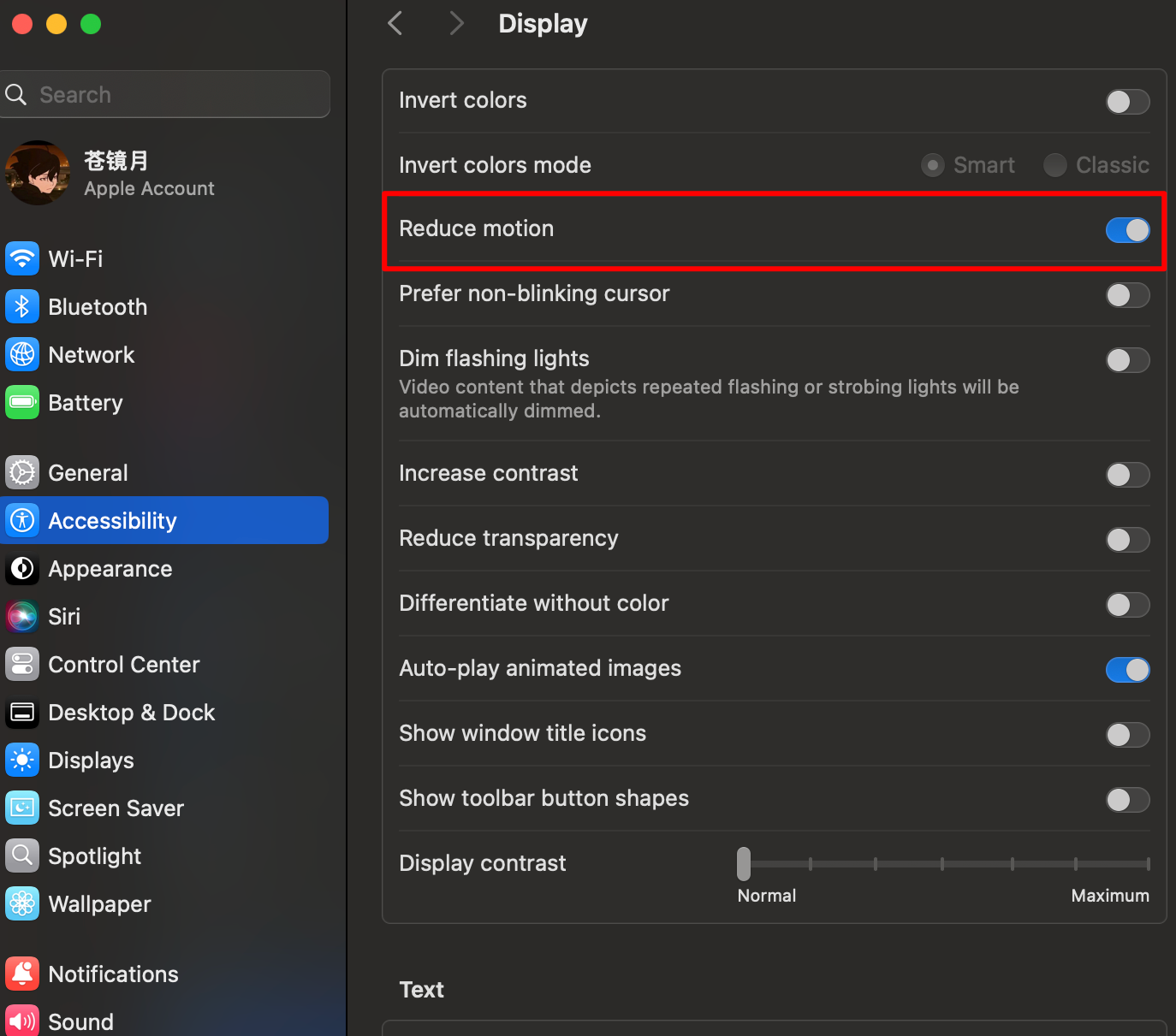1176x1036 pixels.
Task: Click the Wi-Fi sidebar icon
Action: (x=22, y=258)
